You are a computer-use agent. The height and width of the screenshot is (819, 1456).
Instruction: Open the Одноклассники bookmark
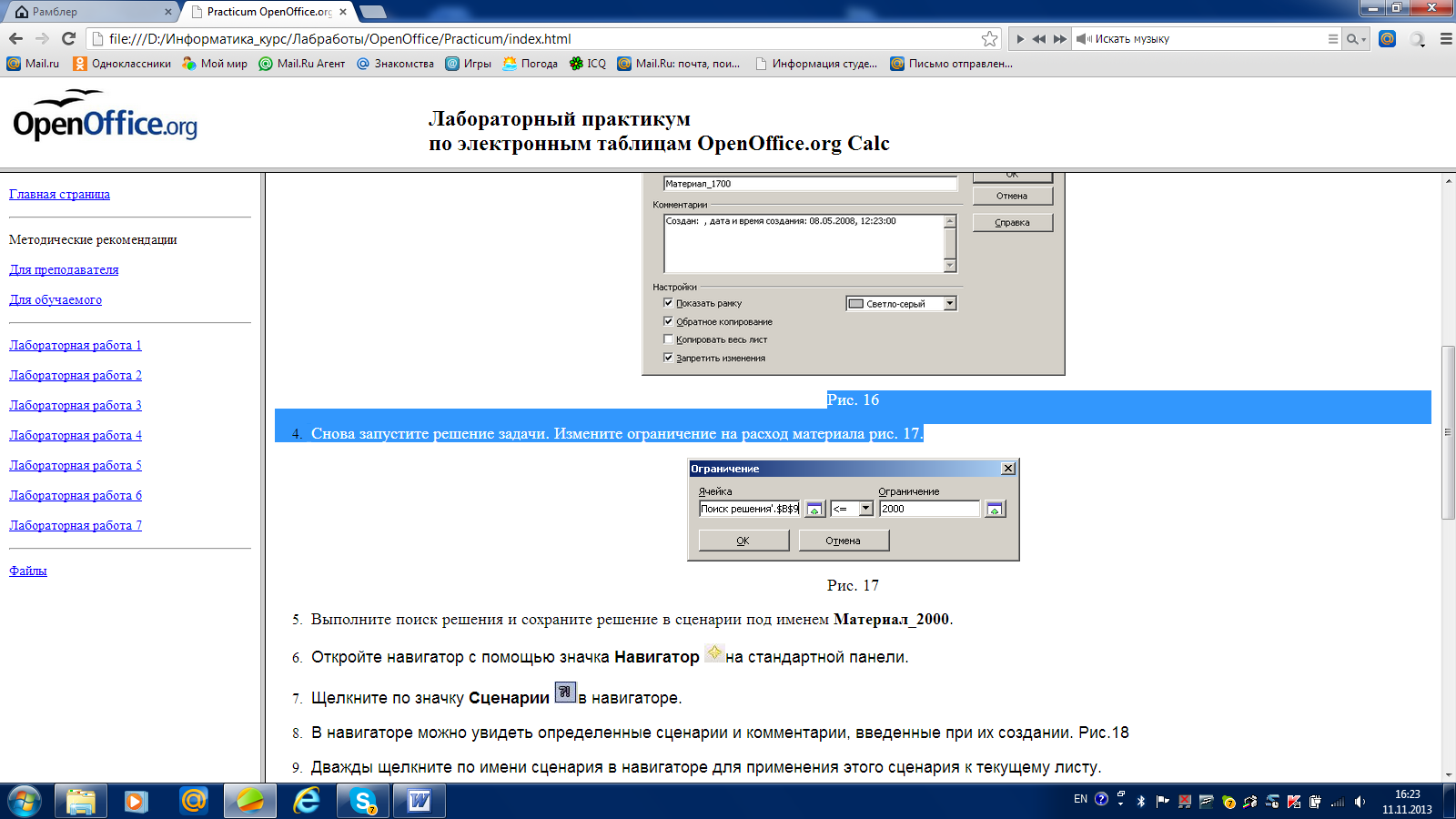pos(122,64)
